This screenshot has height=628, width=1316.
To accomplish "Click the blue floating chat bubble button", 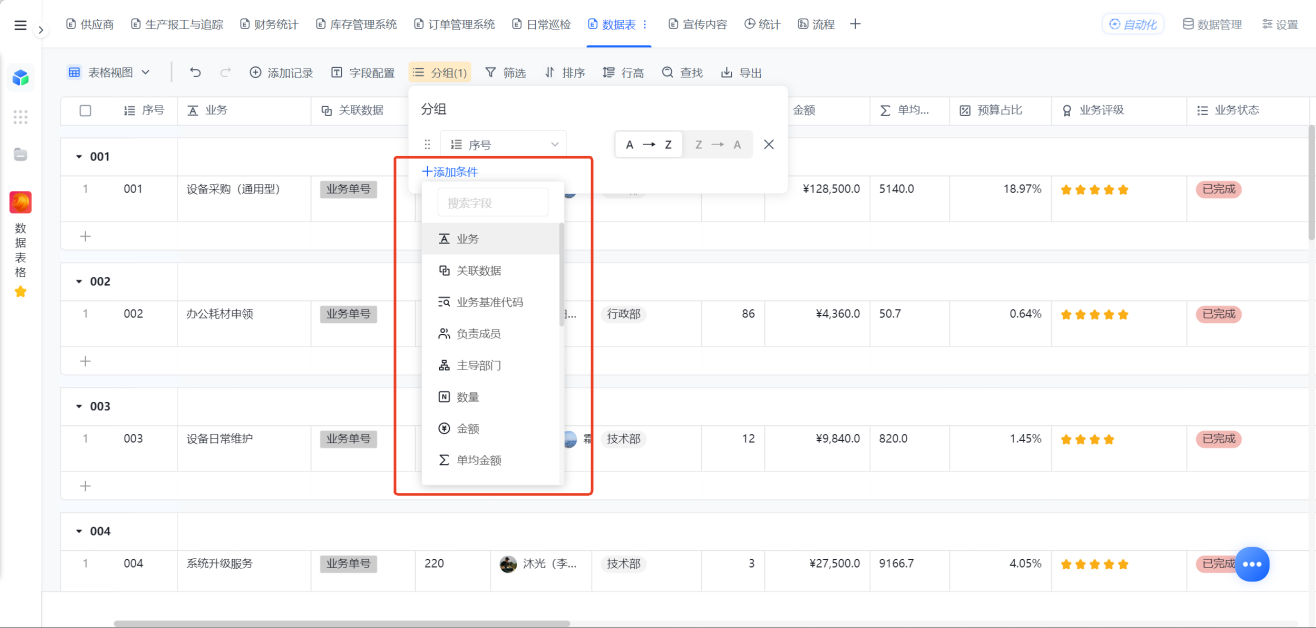I will pyautogui.click(x=1252, y=564).
